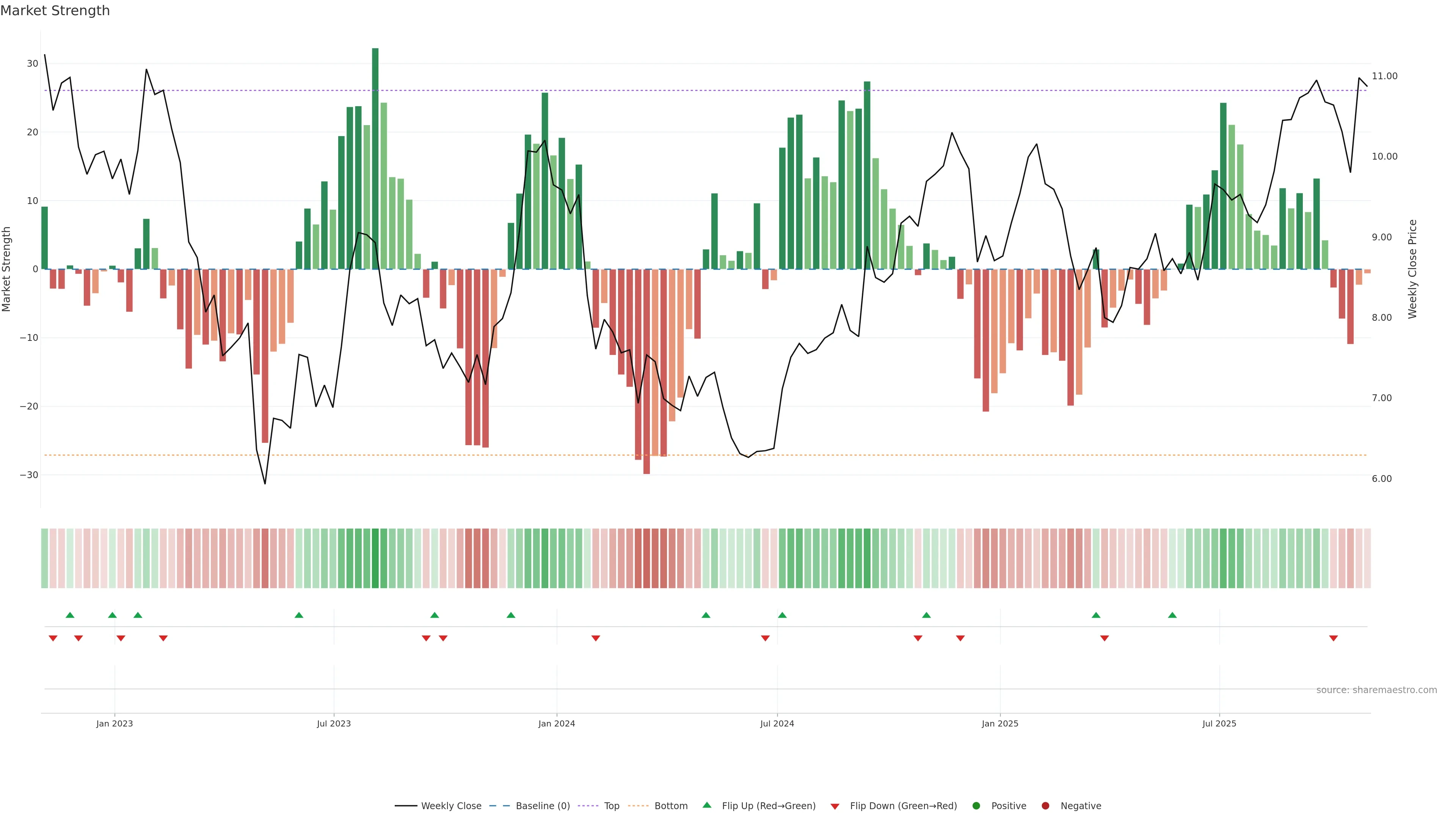Click last red flip-down triangle marker
1456x819 pixels.
(x=1334, y=638)
